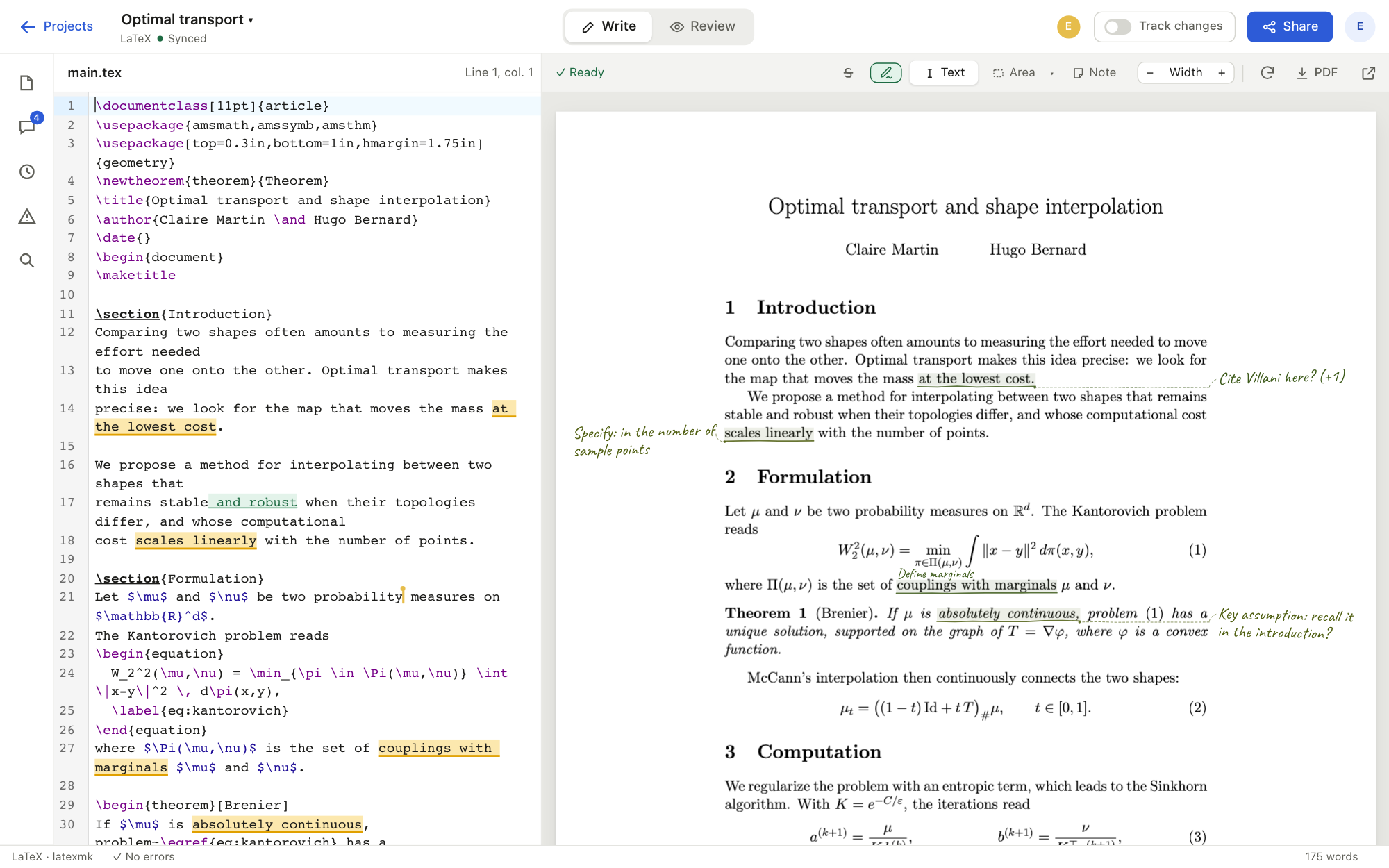Click the '175 words' status entry
This screenshot has height=868, width=1389.
(x=1331, y=857)
